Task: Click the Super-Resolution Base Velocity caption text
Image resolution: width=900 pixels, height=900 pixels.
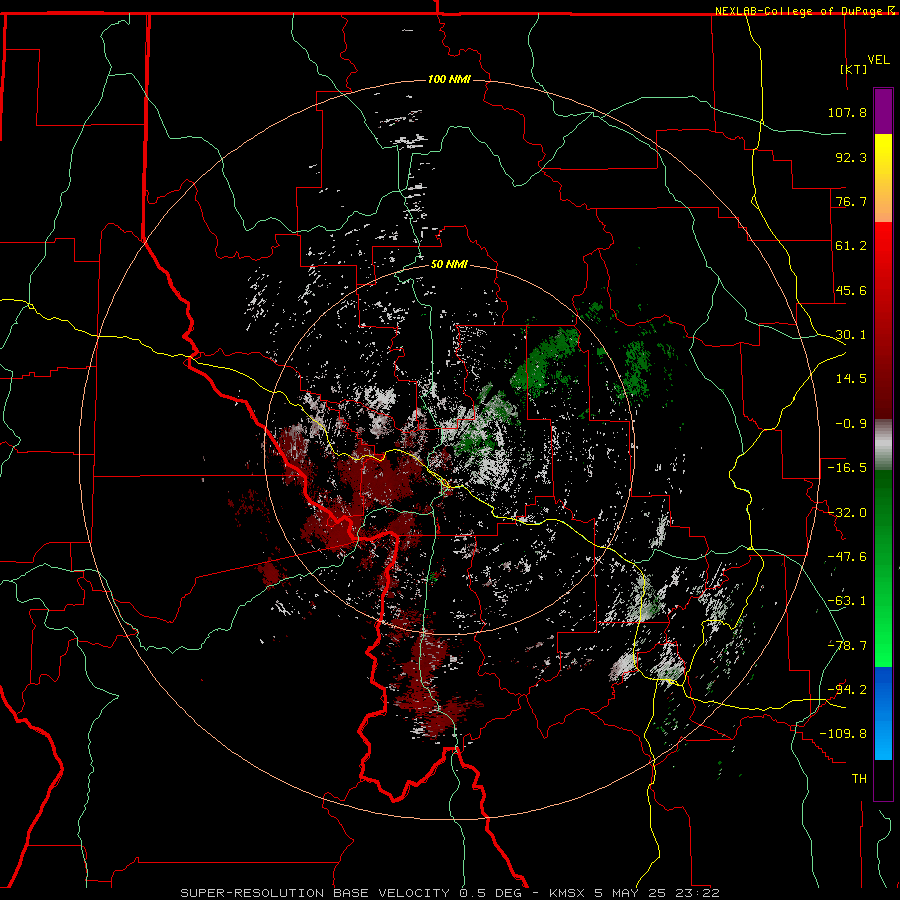Action: (x=450, y=893)
